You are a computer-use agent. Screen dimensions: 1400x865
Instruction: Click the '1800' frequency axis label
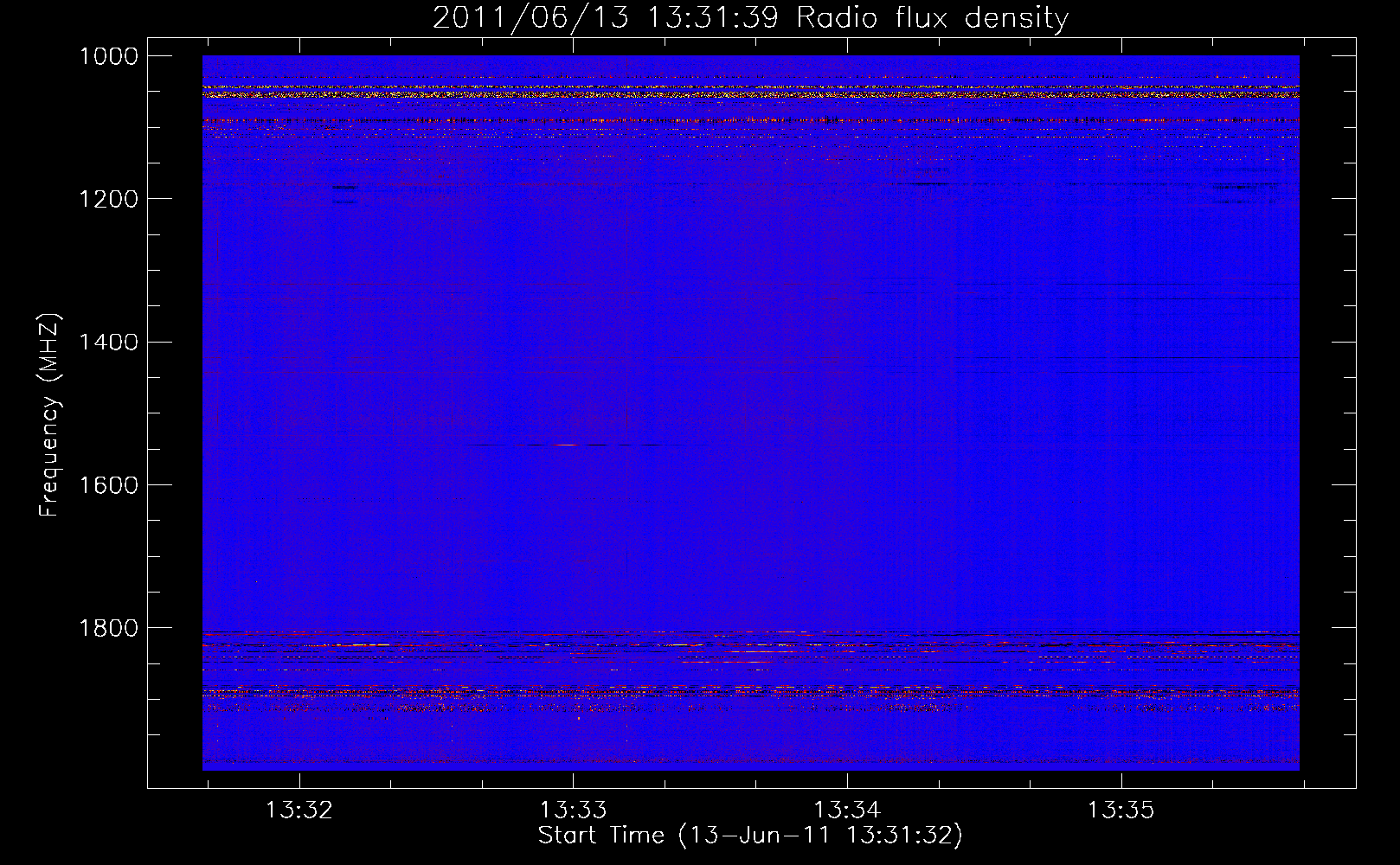109,627
